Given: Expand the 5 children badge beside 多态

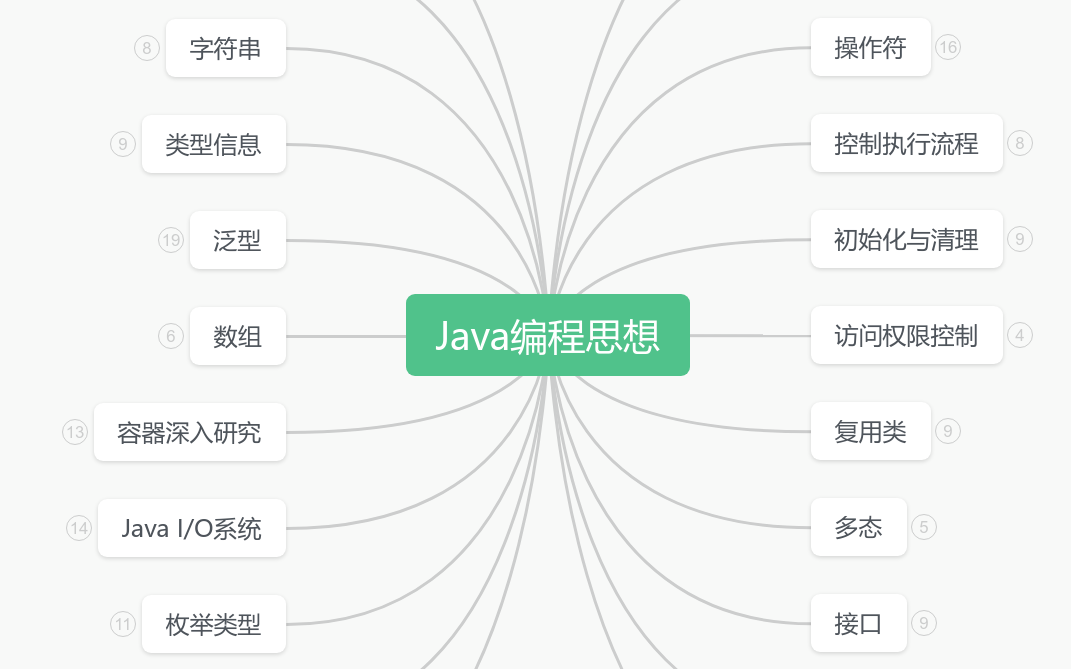Looking at the screenshot, I should coord(924,527).
